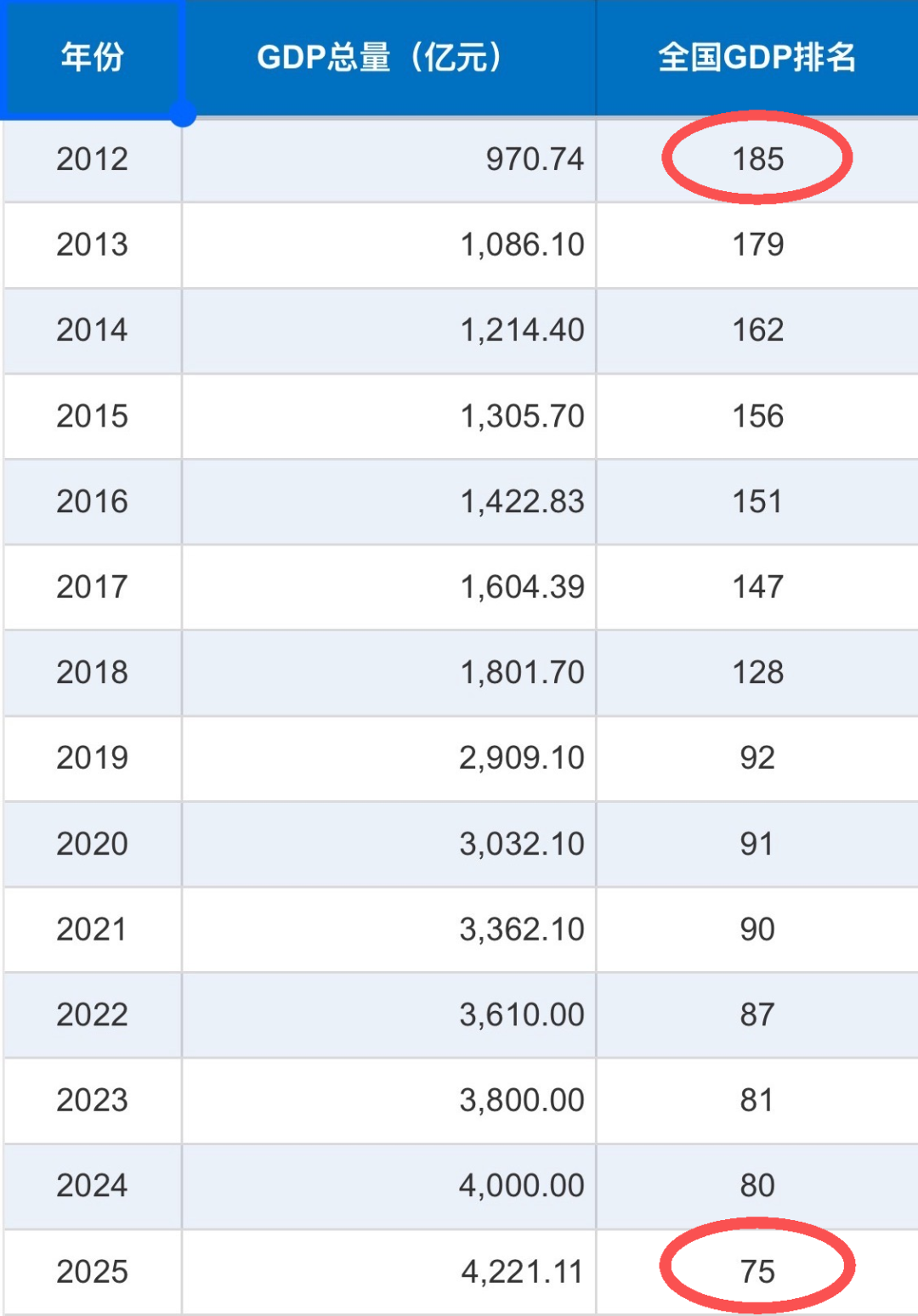Select the rank 128 cell

click(757, 673)
